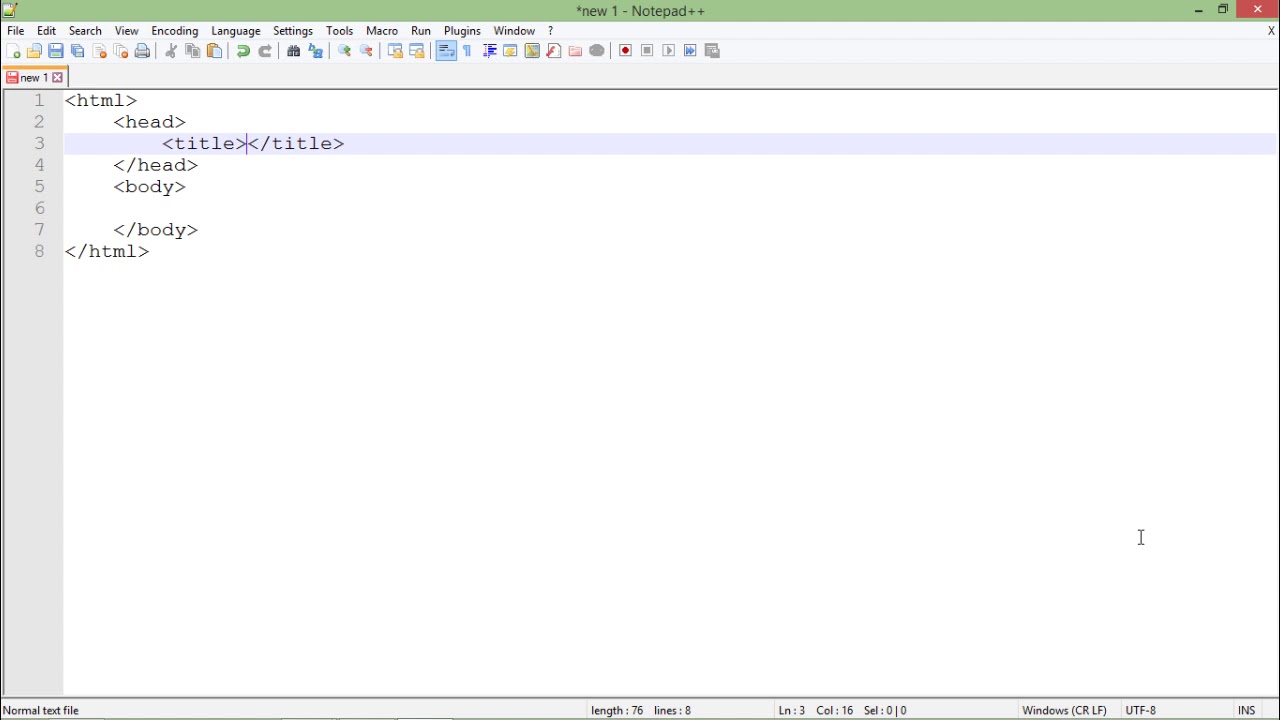Click the </head> tag on line 4

point(156,165)
